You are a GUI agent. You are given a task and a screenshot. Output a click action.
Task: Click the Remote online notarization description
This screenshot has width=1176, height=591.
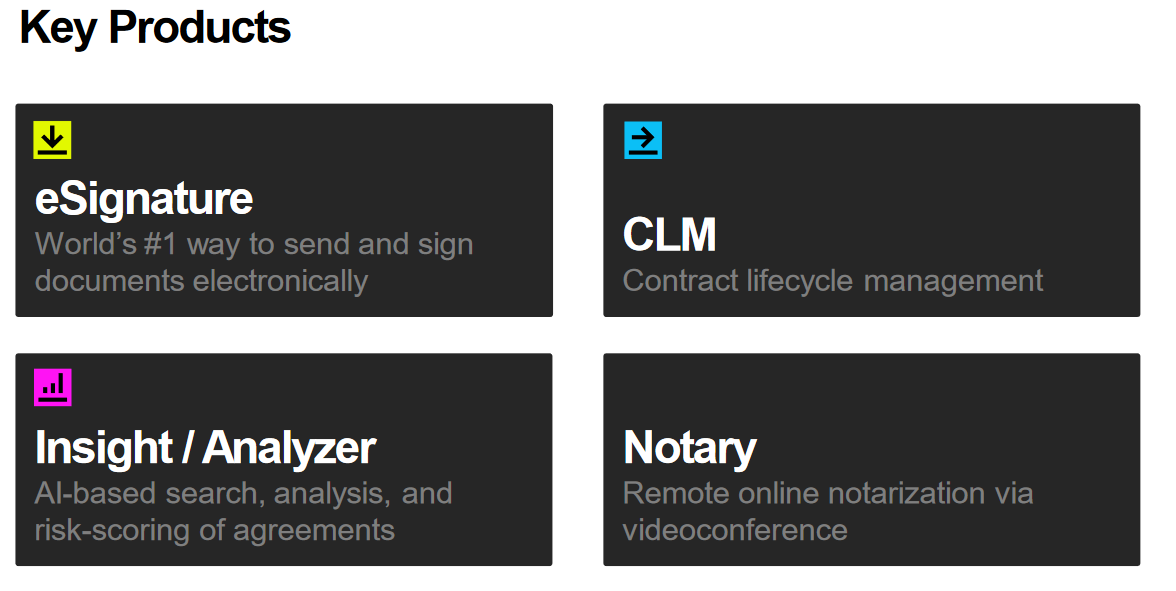click(x=828, y=512)
